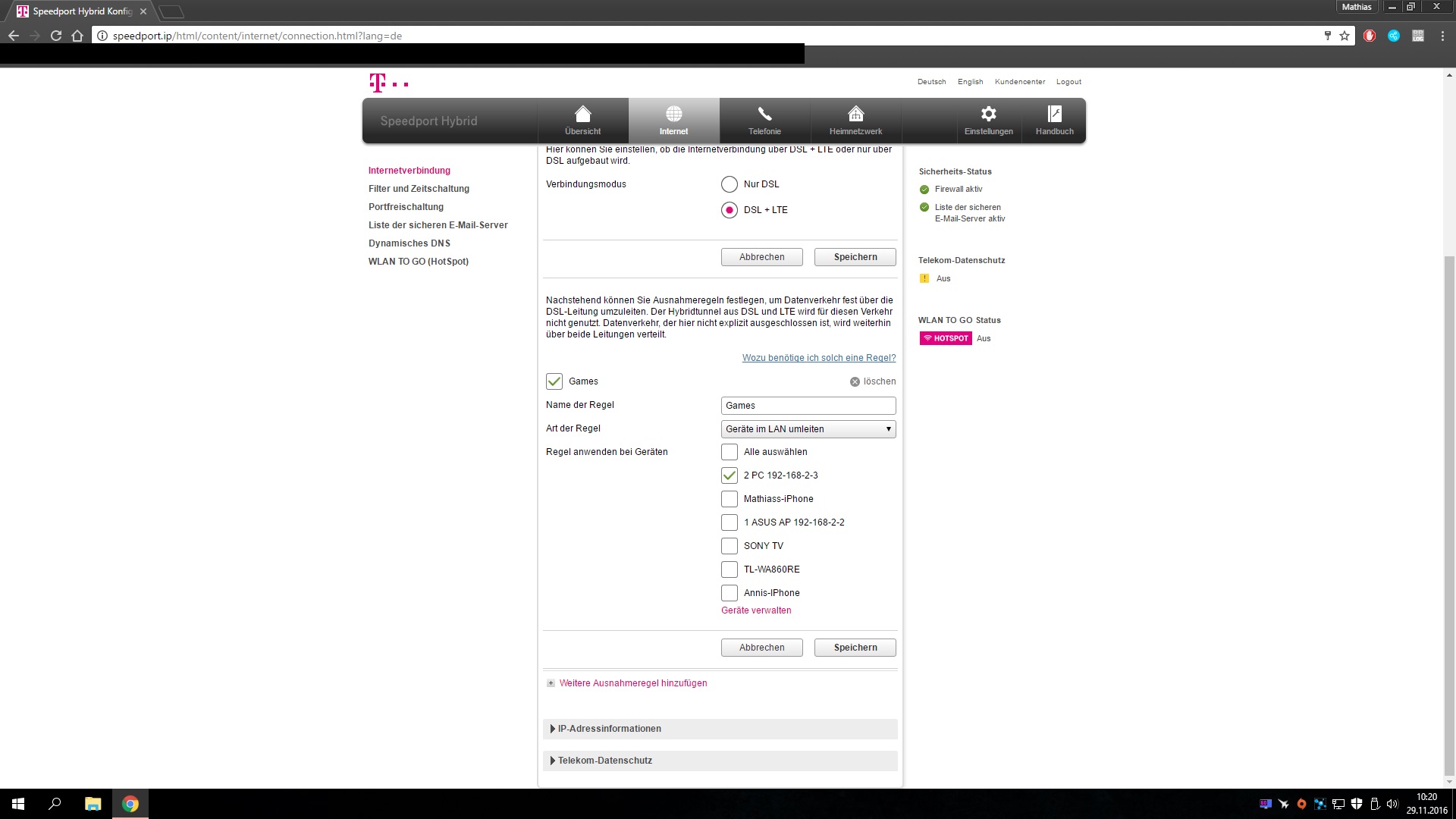Check the Mathiass-iPhone device
This screenshot has width=1456, height=819.
(x=730, y=499)
